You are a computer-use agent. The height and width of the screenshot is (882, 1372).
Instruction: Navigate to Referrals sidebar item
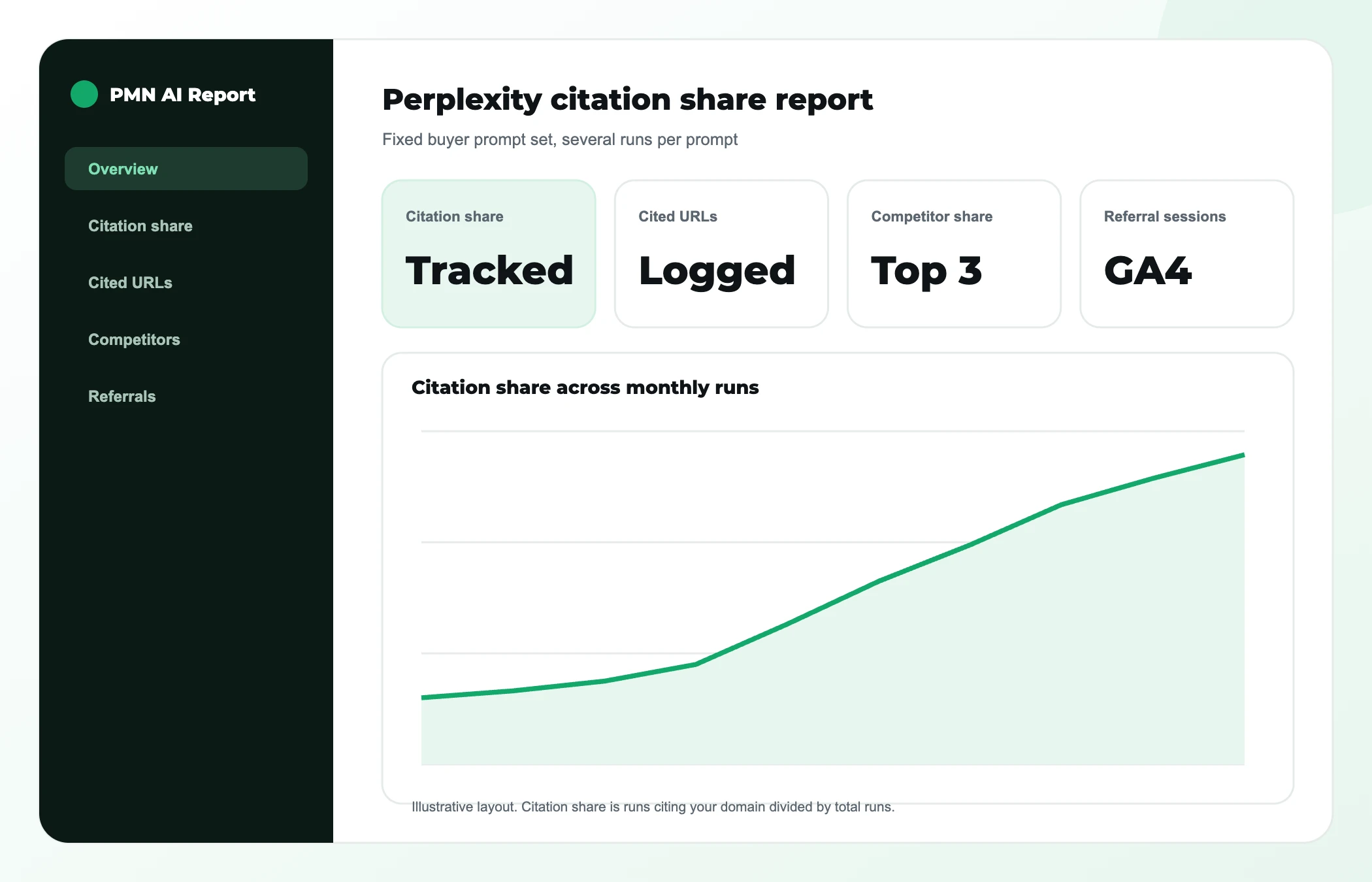point(122,396)
